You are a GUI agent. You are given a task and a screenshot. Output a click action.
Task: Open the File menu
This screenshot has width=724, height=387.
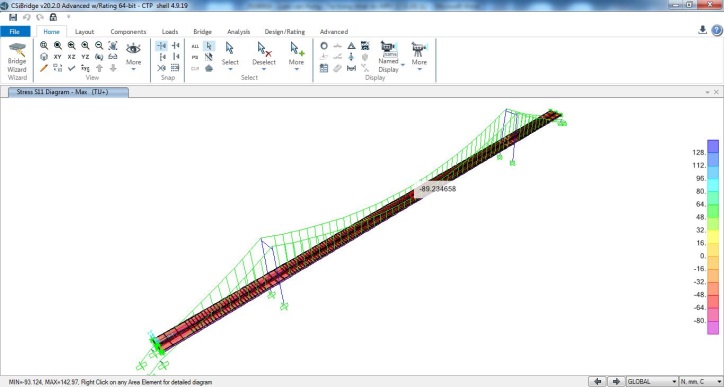[x=15, y=31]
